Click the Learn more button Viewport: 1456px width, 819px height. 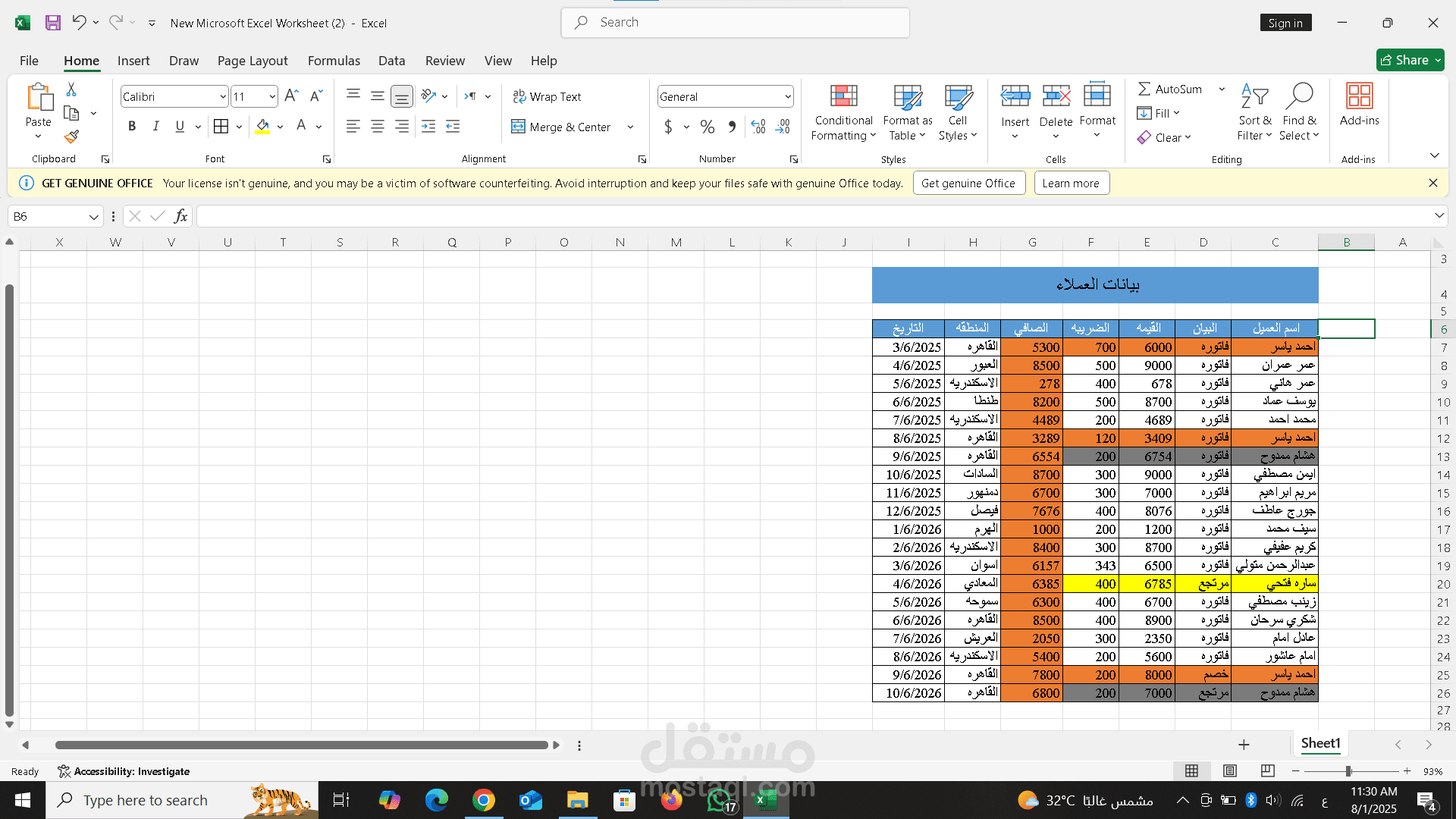click(1071, 183)
